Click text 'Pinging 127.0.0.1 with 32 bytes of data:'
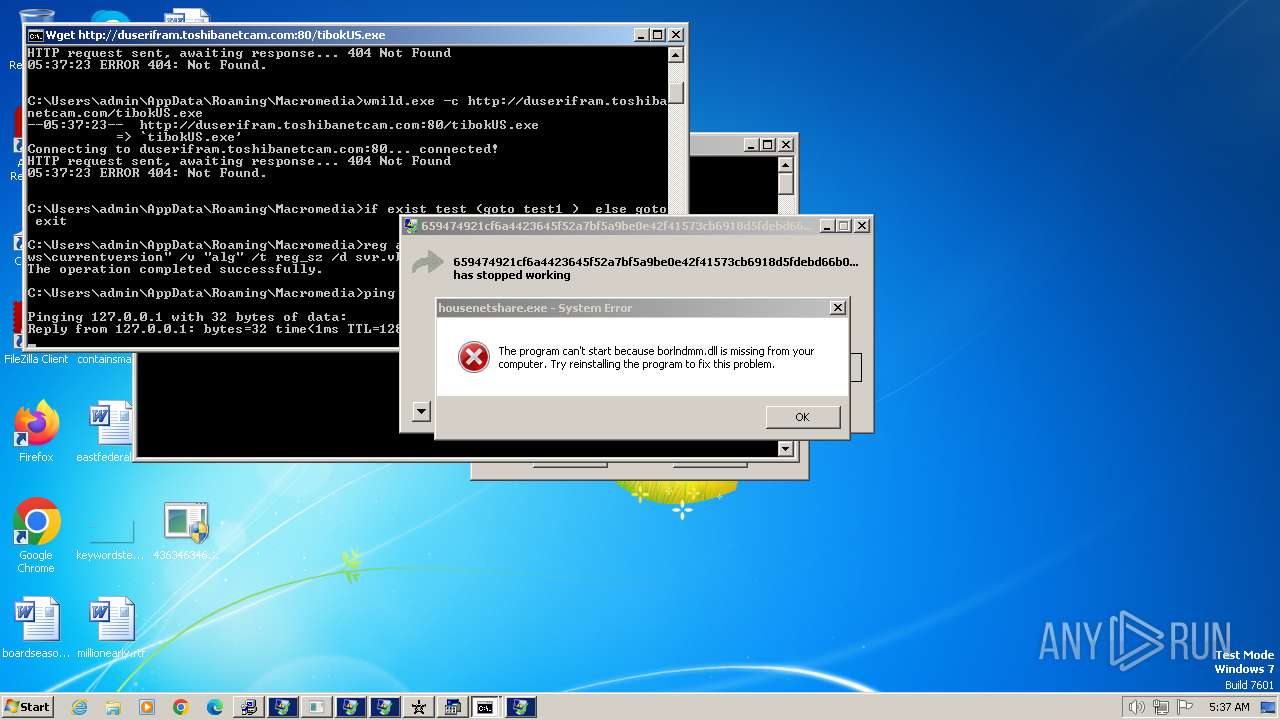 coord(187,317)
